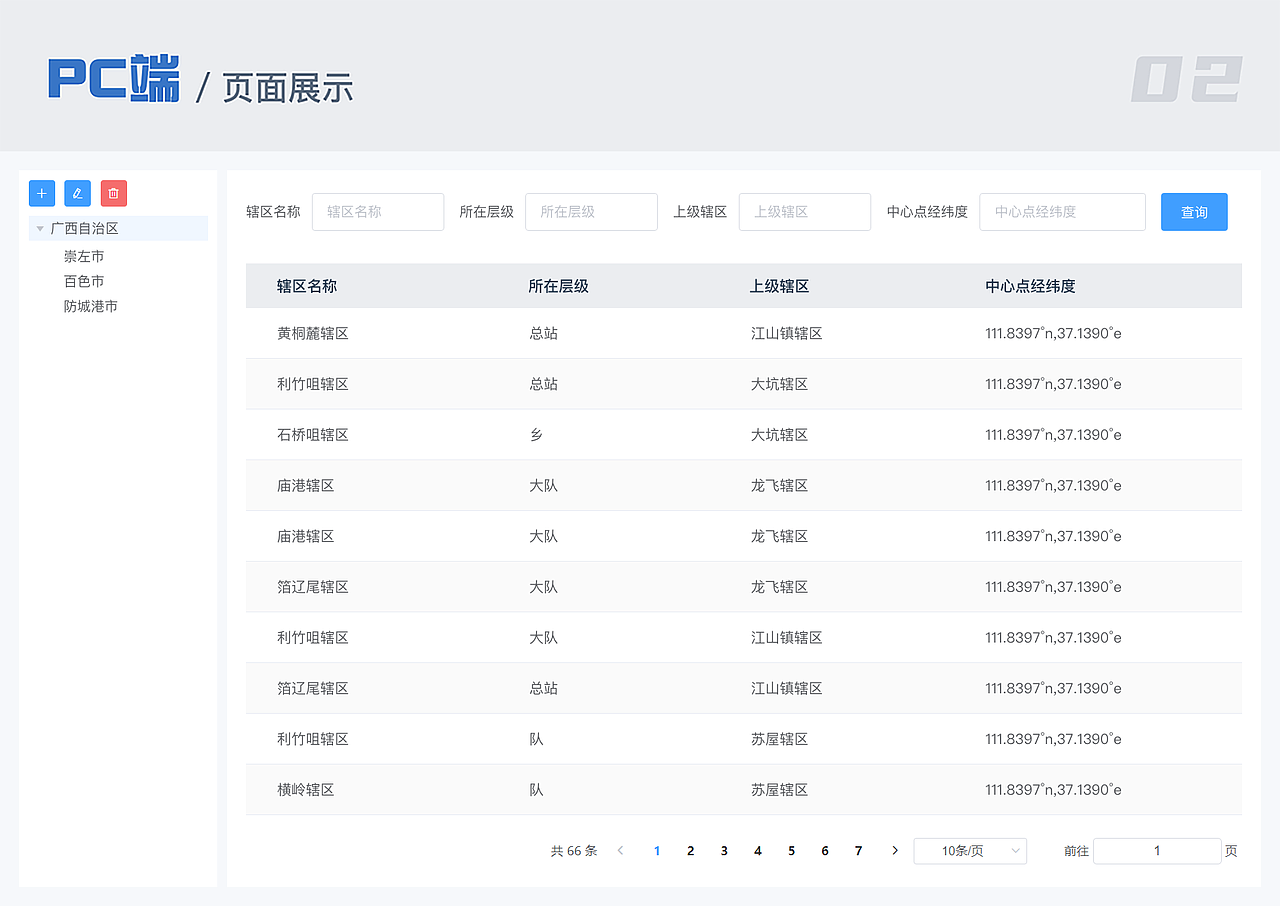
Task: Click the 辖区名称 search input field
Action: click(x=378, y=212)
